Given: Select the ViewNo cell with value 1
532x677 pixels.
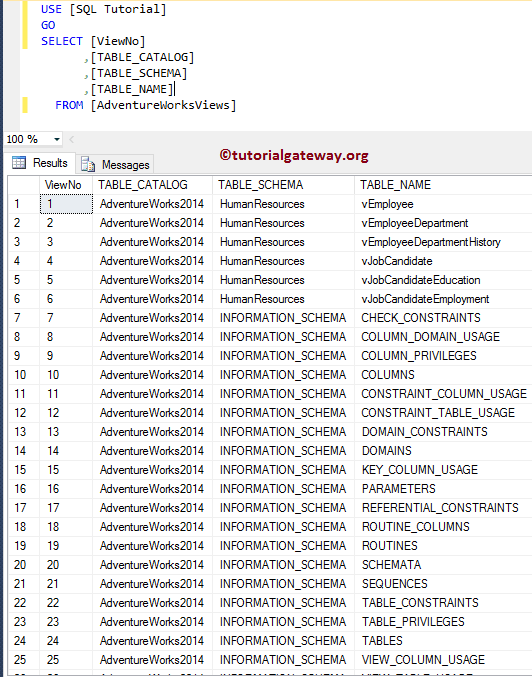Looking at the screenshot, I should tap(66, 204).
